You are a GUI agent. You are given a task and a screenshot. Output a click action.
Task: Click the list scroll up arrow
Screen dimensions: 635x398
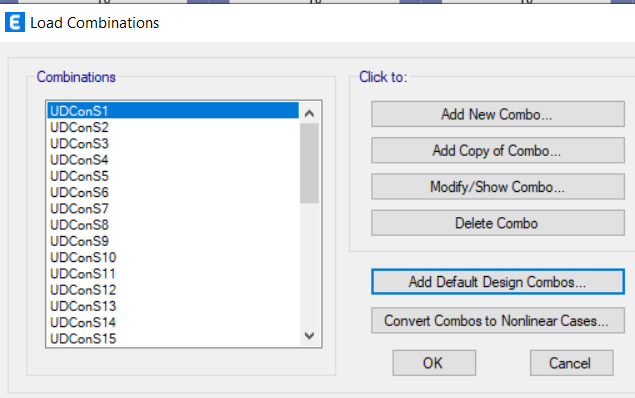point(309,113)
